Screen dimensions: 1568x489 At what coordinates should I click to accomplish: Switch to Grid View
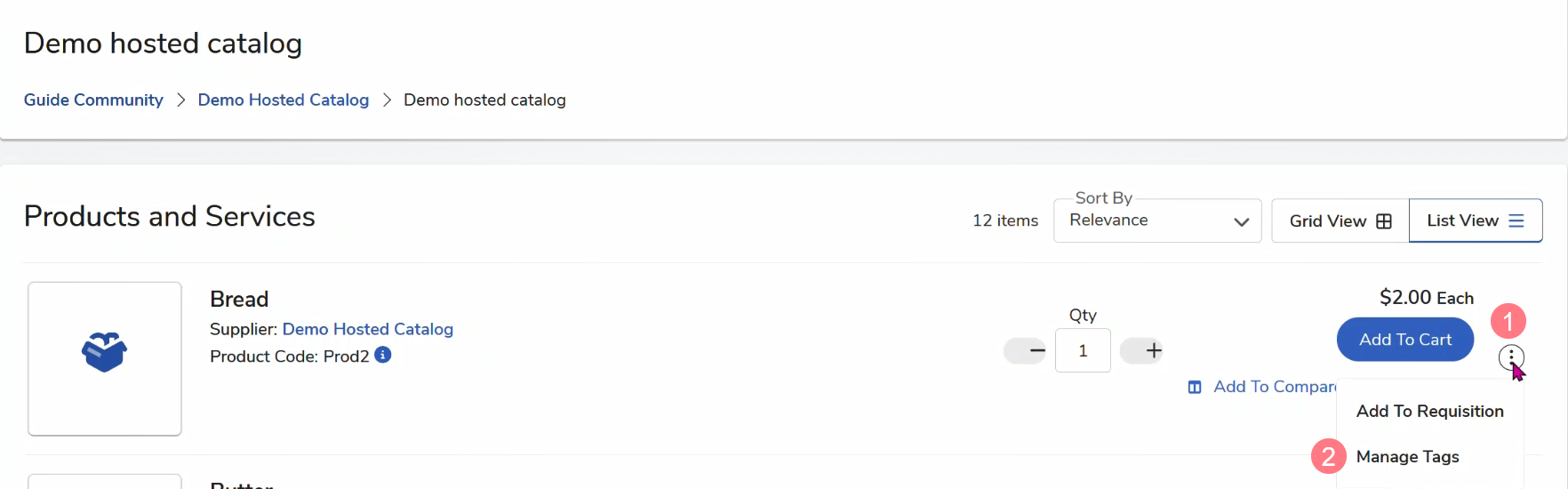point(1340,220)
